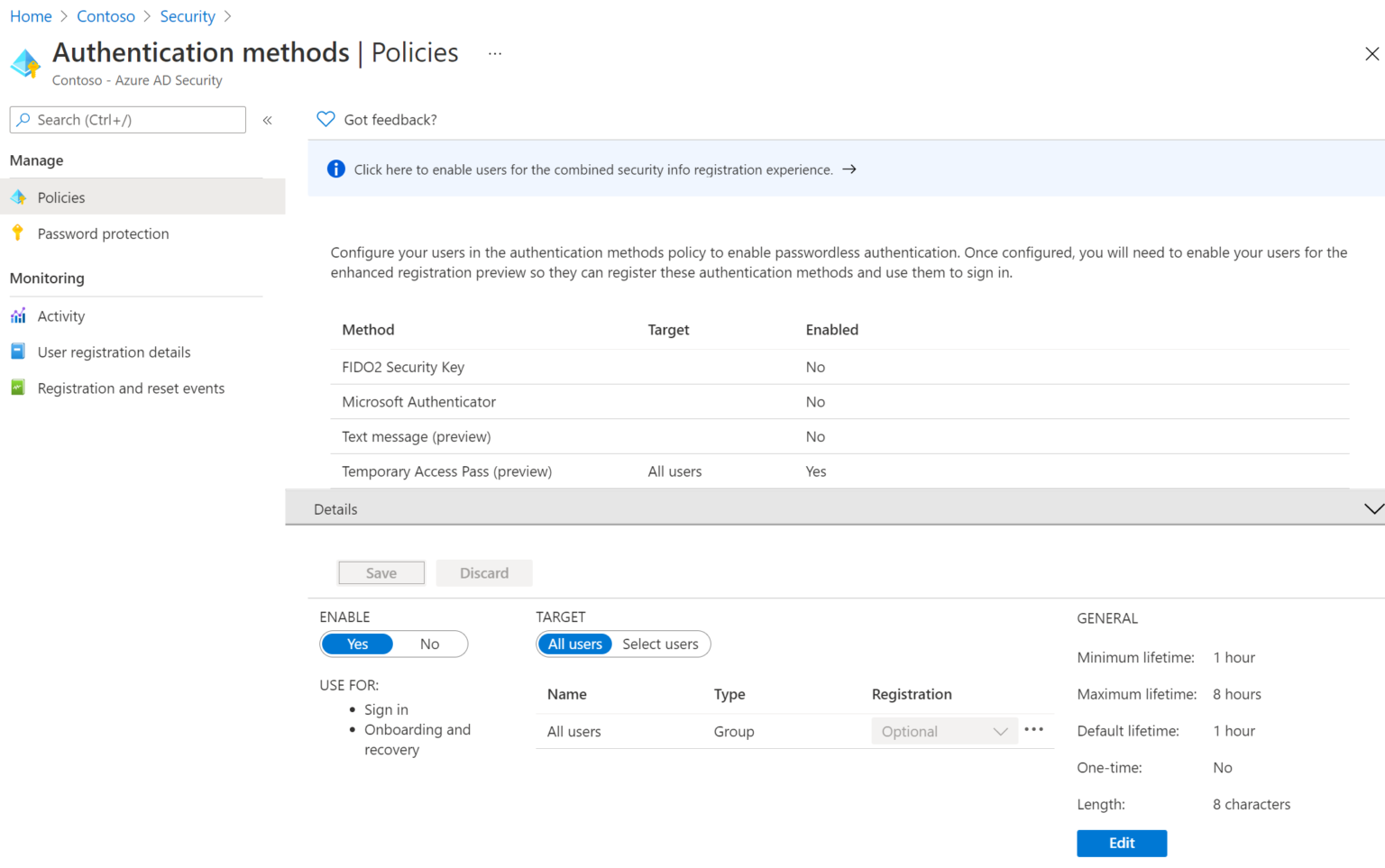
Task: Click the info icon in the blue banner
Action: coord(335,169)
